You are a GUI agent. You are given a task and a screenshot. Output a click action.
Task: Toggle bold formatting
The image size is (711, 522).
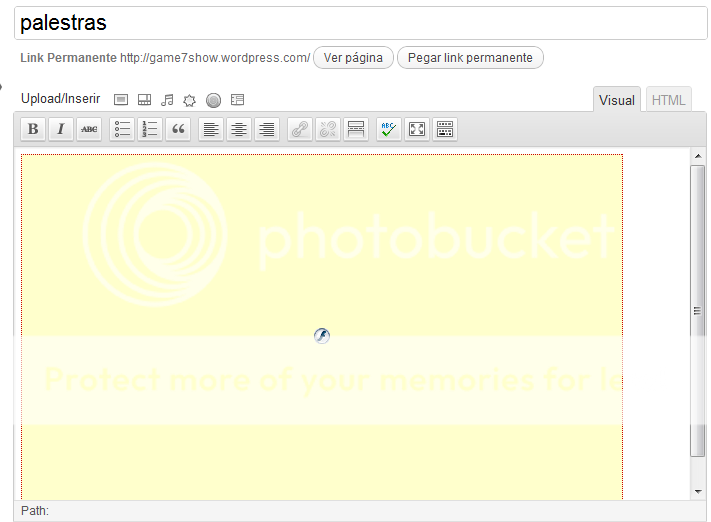click(x=33, y=129)
